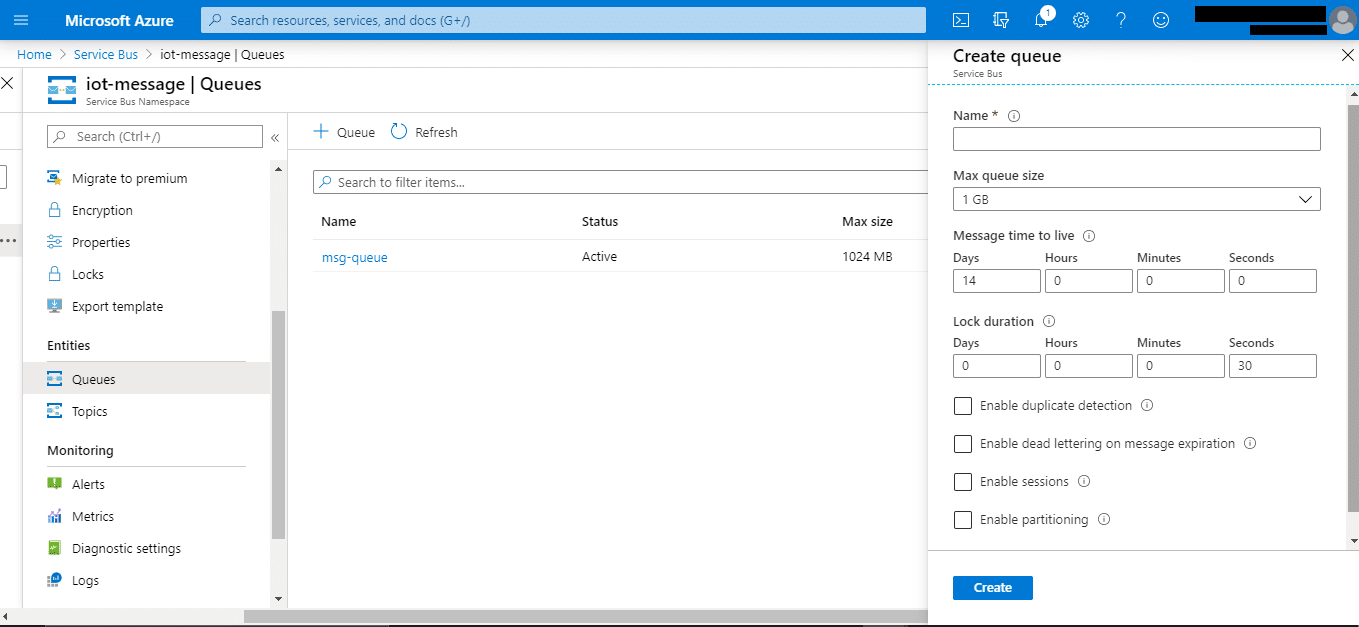1359x627 pixels.
Task: Check Enable dead lettering on message expiration
Action: [x=963, y=444]
